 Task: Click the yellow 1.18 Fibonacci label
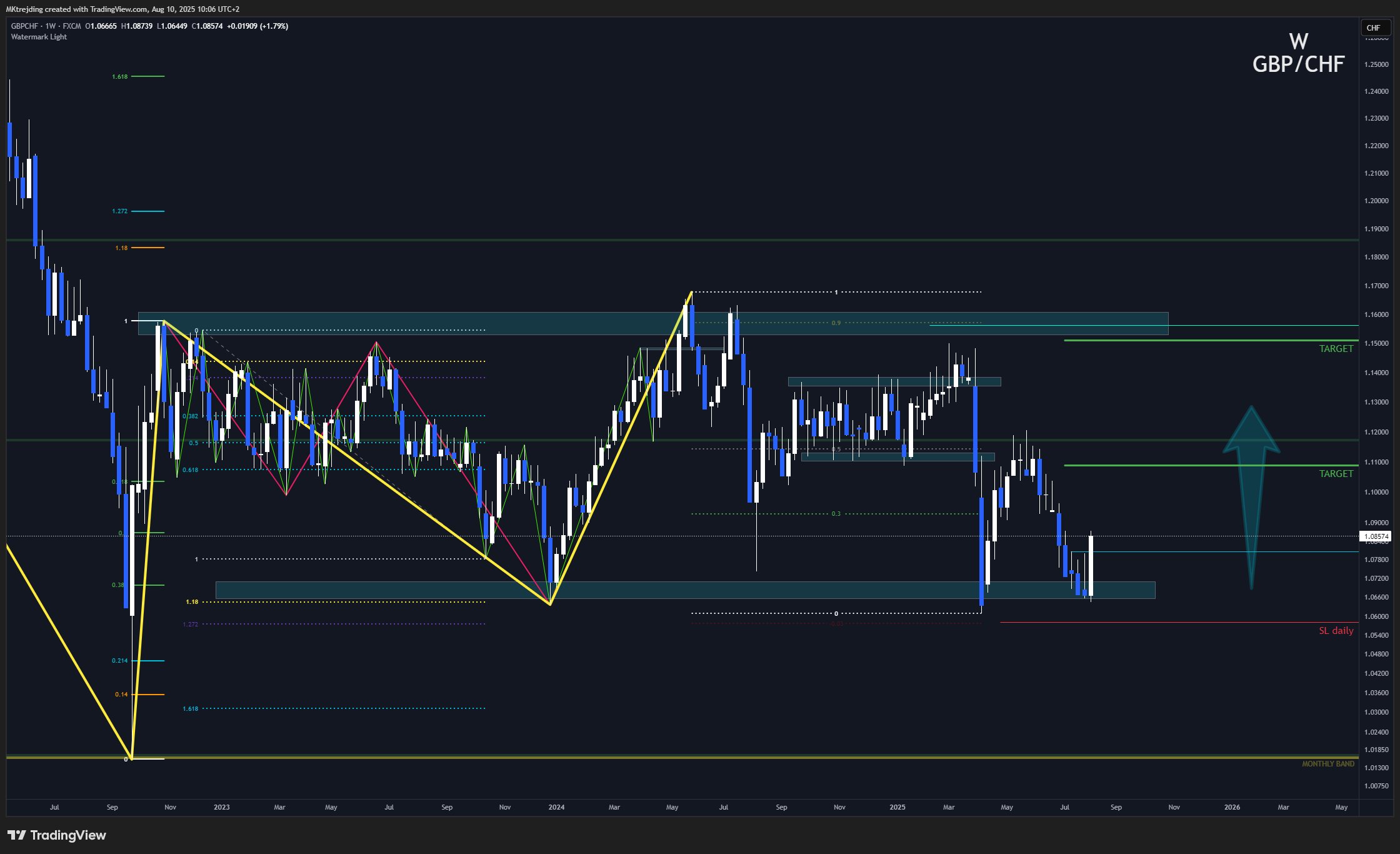192,602
